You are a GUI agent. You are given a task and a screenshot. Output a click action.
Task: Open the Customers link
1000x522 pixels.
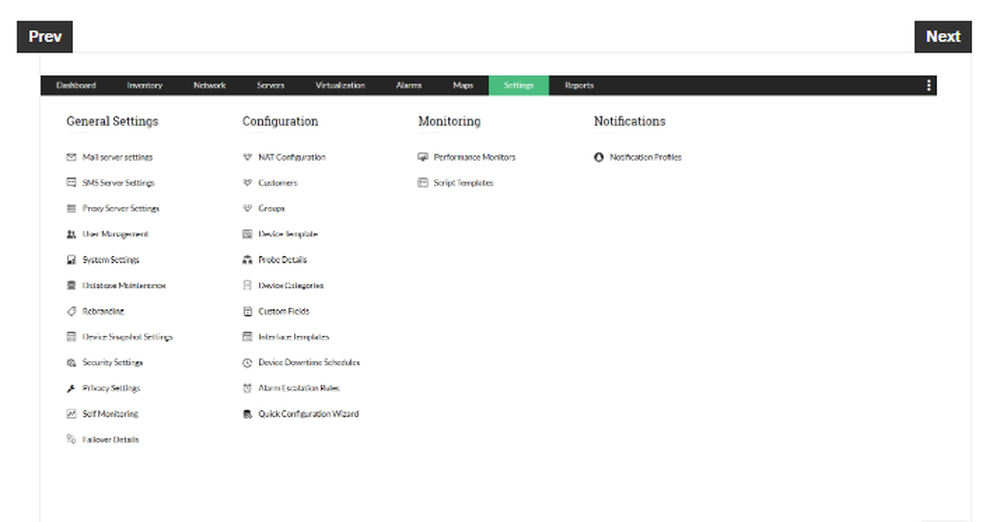click(278, 183)
